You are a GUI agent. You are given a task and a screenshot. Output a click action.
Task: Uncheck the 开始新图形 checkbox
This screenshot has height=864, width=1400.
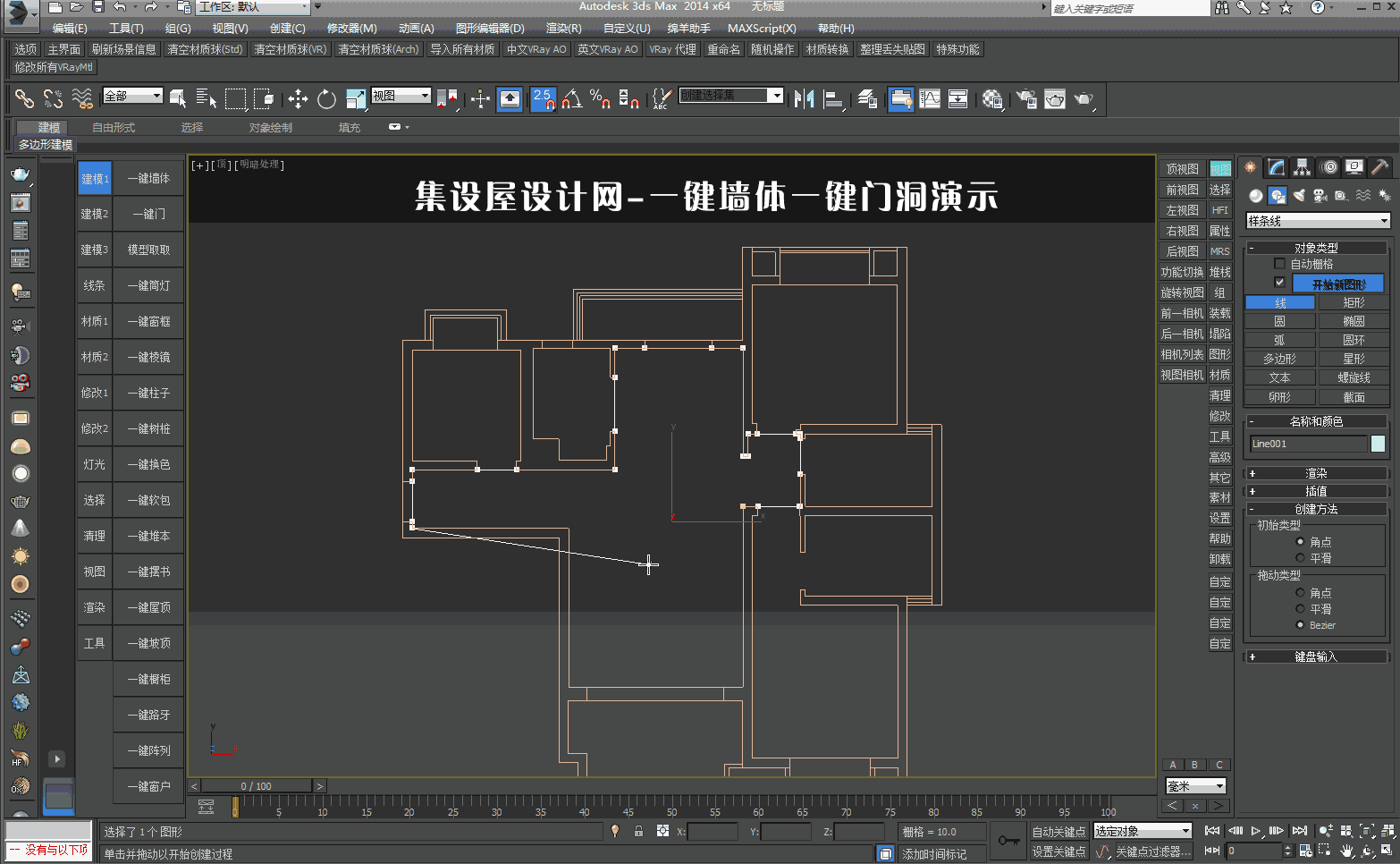pyautogui.click(x=1279, y=283)
